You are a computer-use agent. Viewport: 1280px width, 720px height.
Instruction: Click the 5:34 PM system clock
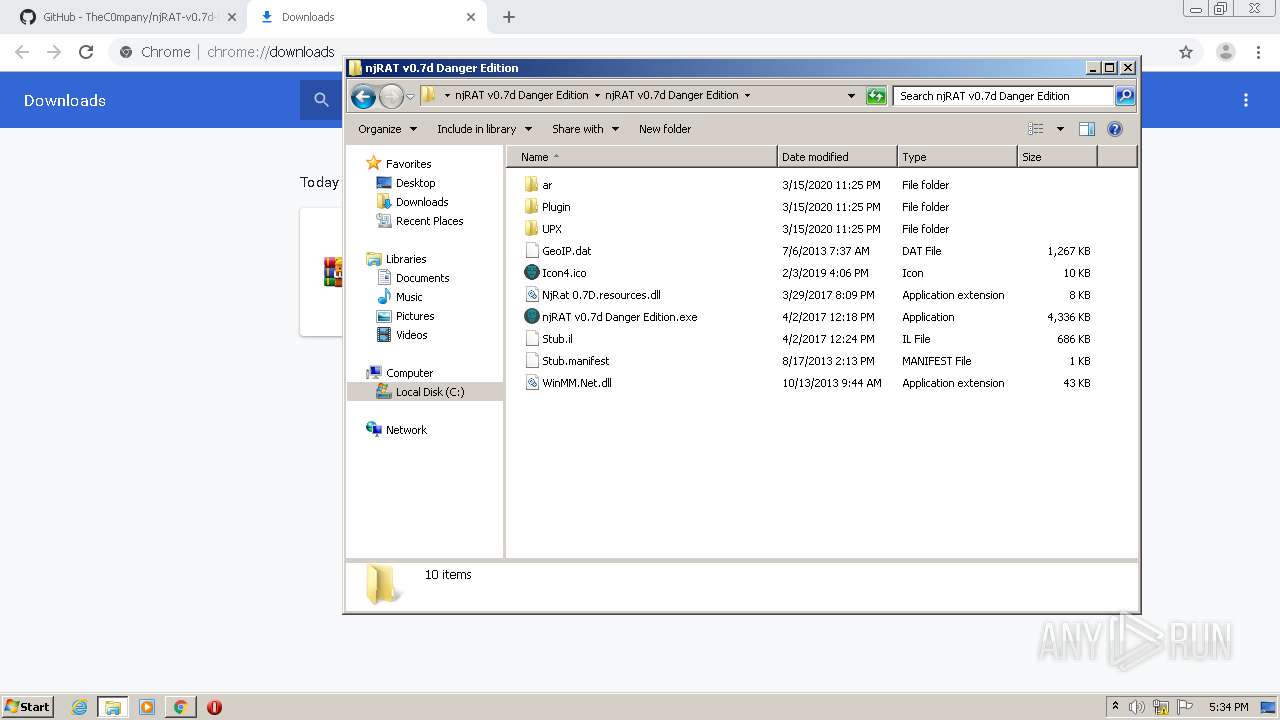pyautogui.click(x=1228, y=707)
